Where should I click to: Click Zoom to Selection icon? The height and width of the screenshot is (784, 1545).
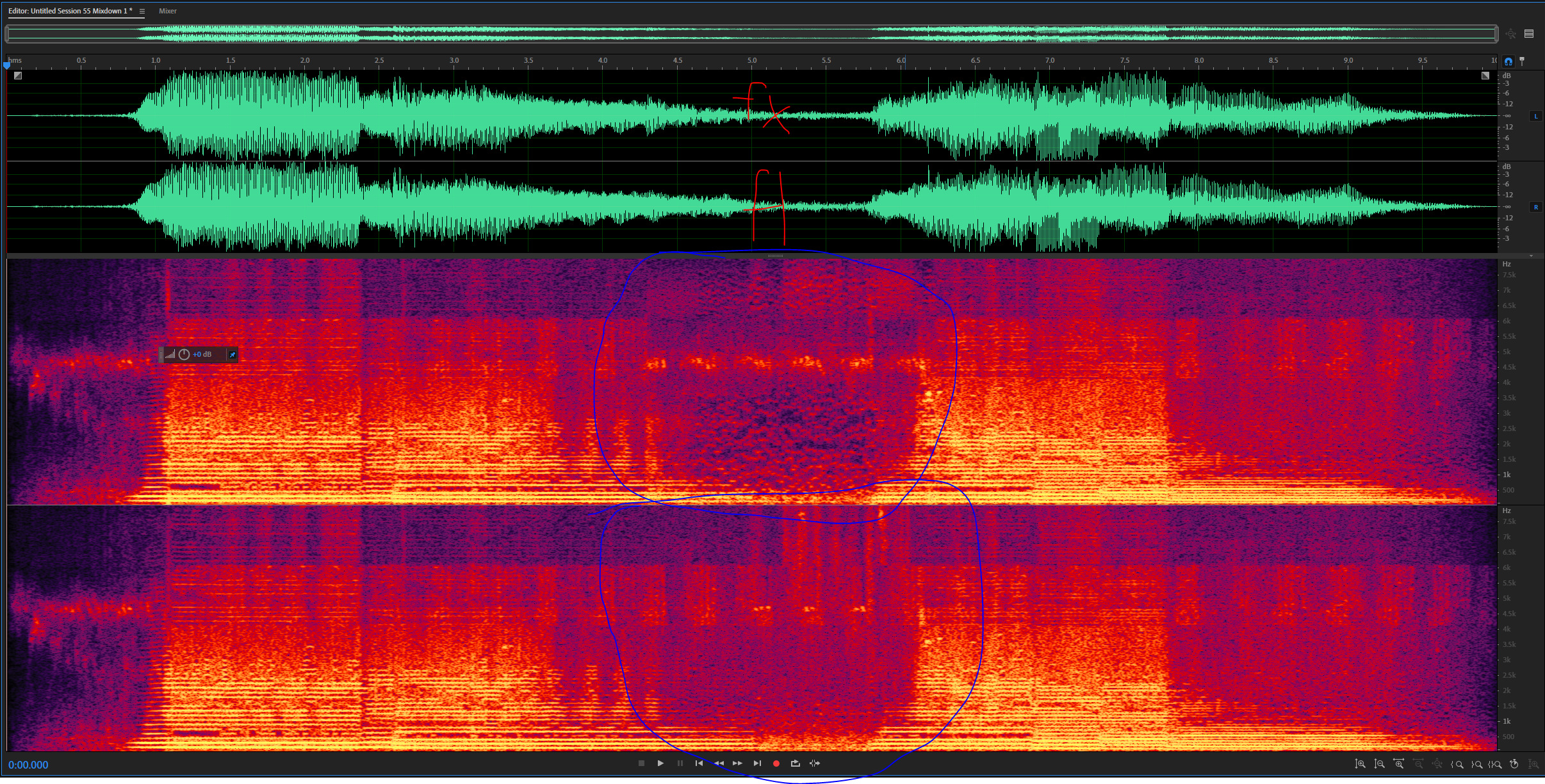(1495, 764)
